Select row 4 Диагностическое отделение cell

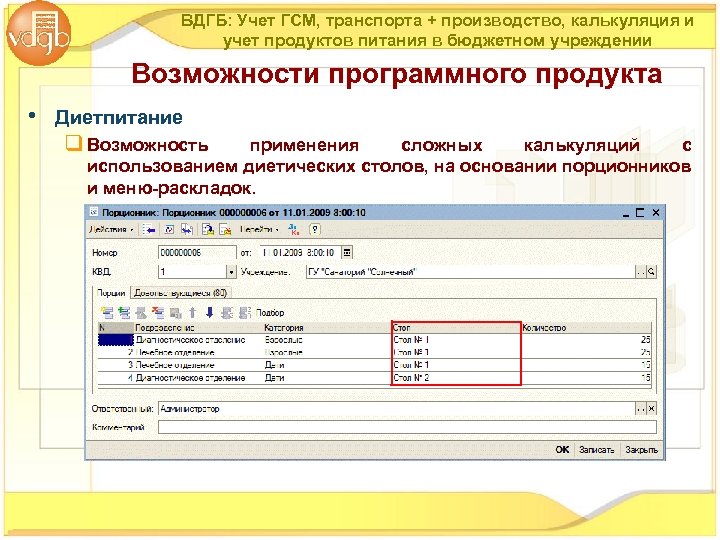click(x=198, y=377)
